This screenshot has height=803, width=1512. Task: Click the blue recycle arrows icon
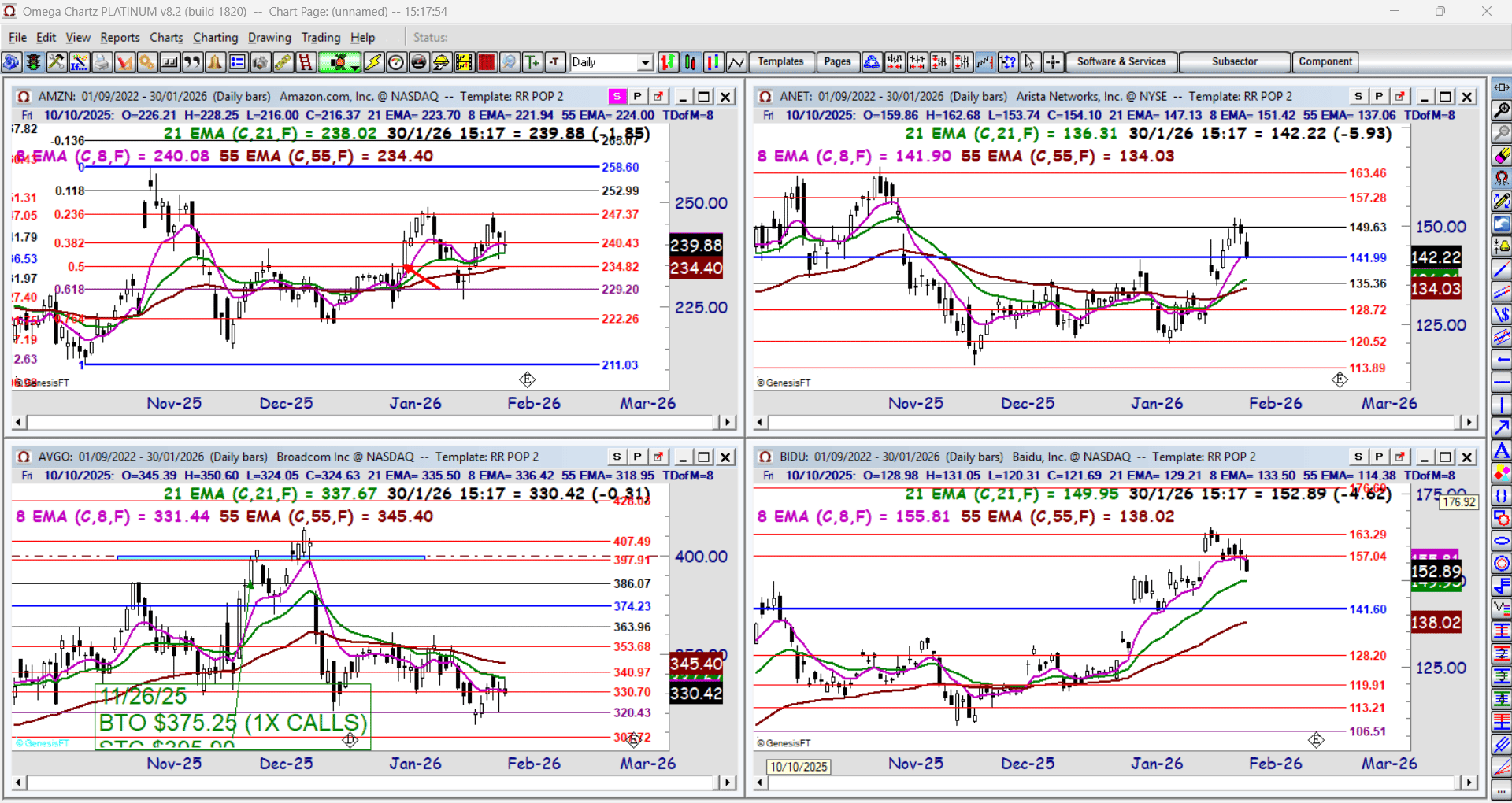(x=872, y=62)
